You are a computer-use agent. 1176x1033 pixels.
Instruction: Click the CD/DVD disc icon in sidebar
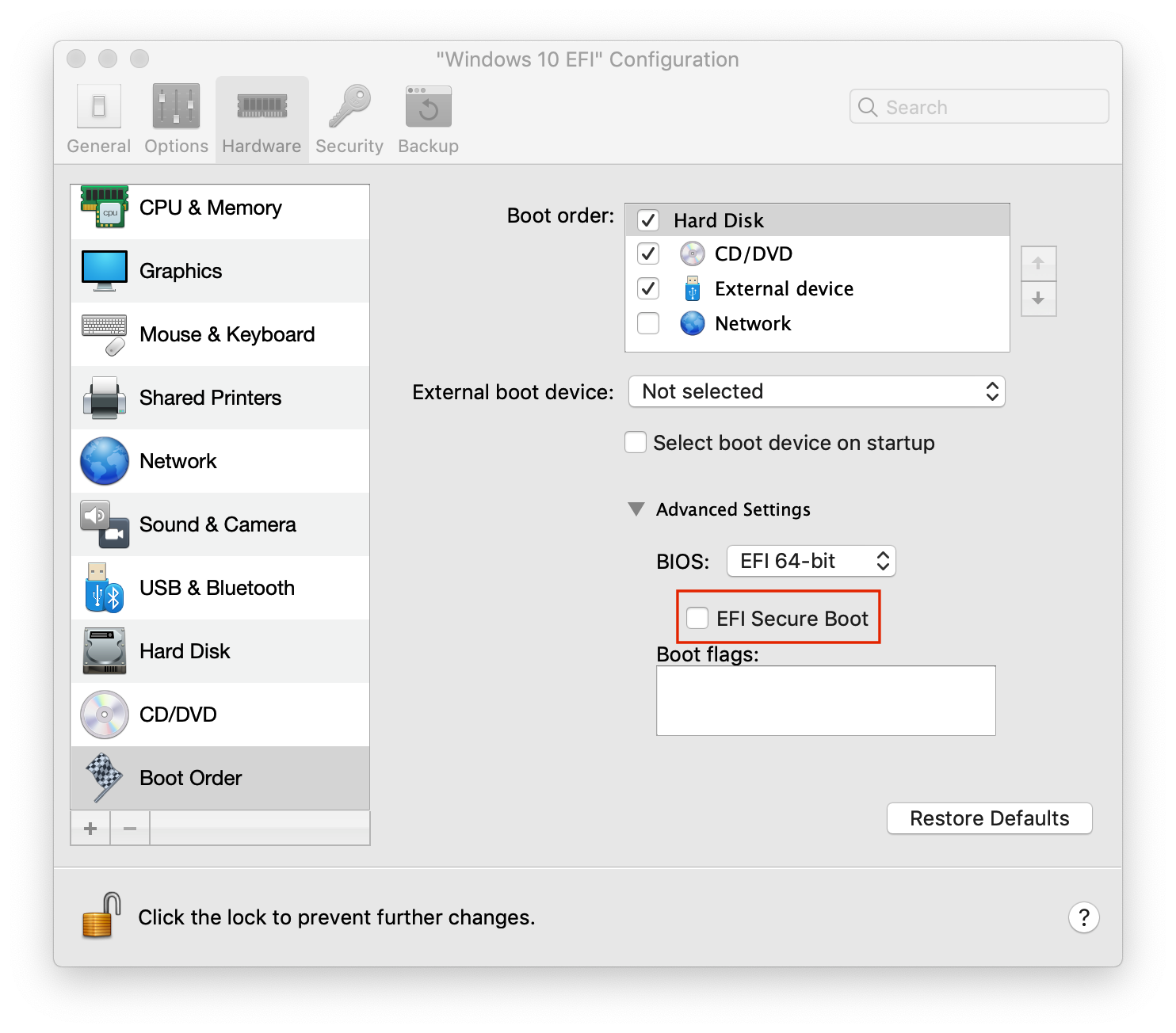pyautogui.click(x=105, y=715)
